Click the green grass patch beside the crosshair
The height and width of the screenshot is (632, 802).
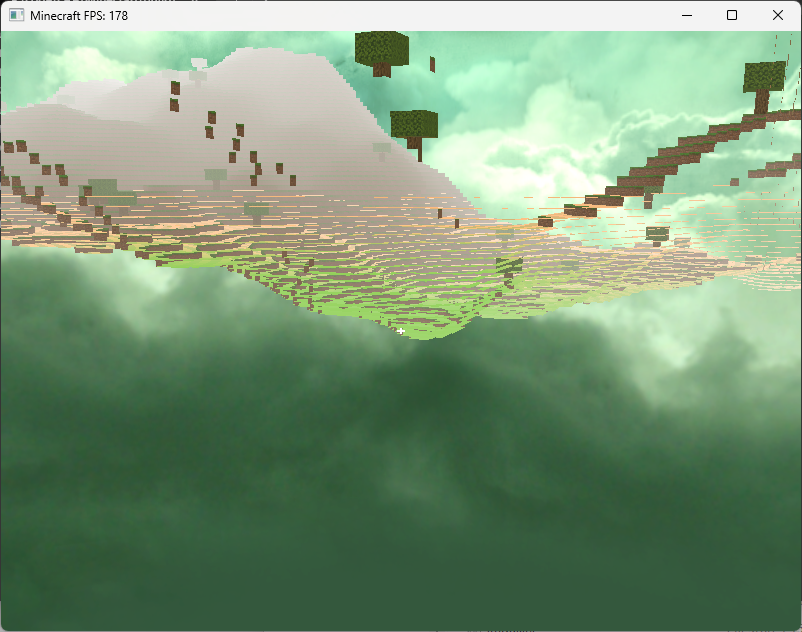430,325
